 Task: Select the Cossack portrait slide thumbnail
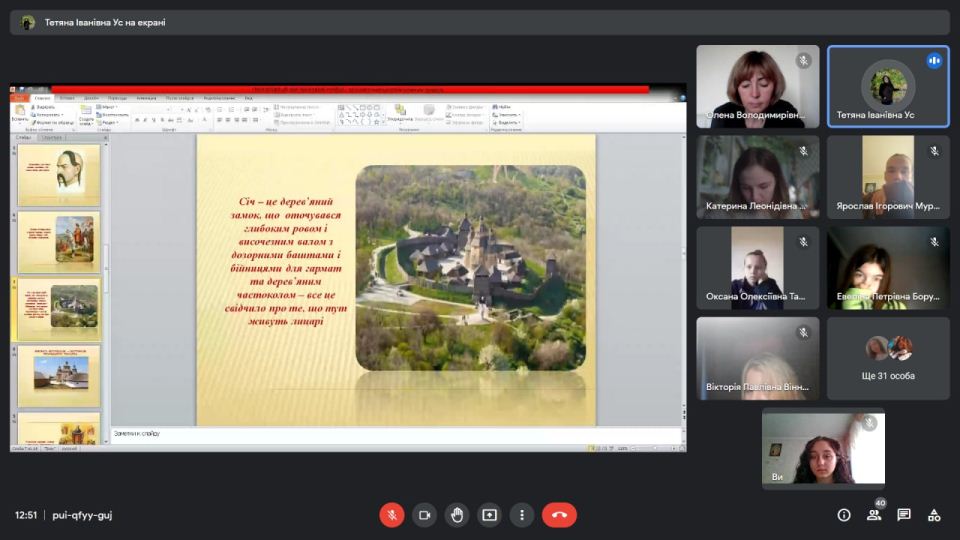point(59,175)
